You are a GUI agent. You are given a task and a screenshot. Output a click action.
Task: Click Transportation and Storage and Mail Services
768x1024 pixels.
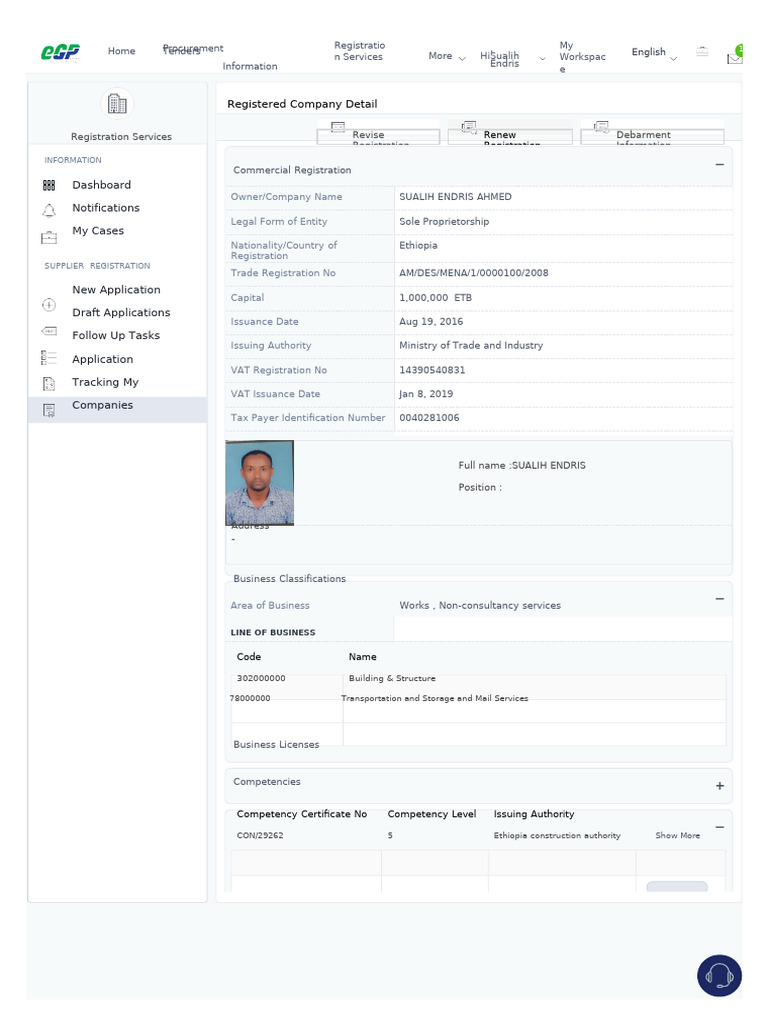pyautogui.click(x=434, y=698)
